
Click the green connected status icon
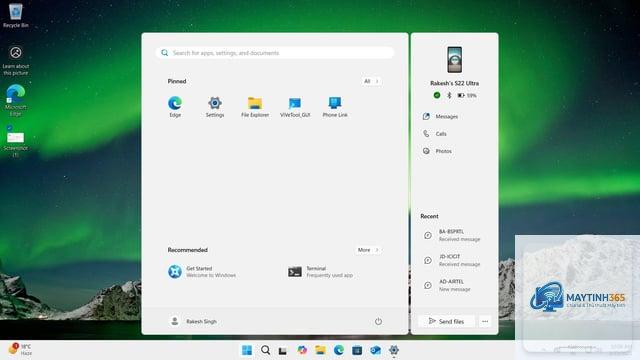(437, 95)
